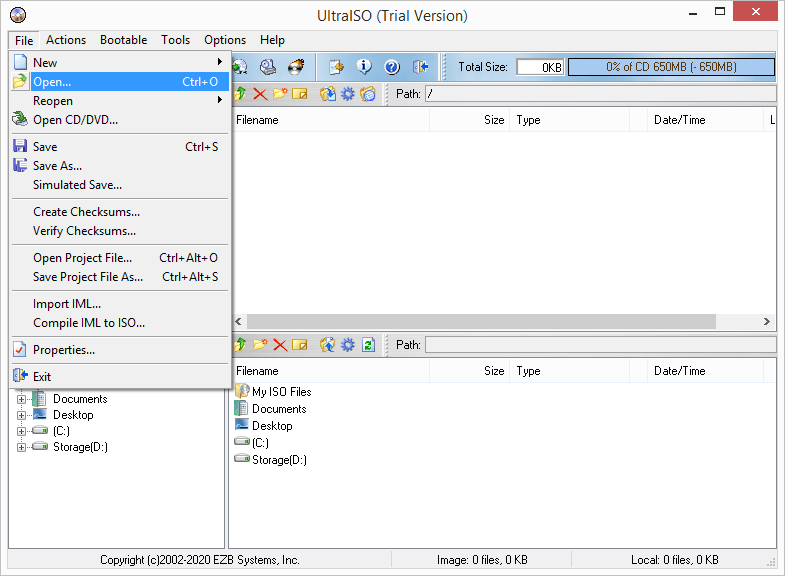Open the Help menu
This screenshot has width=785, height=576.
tap(272, 40)
